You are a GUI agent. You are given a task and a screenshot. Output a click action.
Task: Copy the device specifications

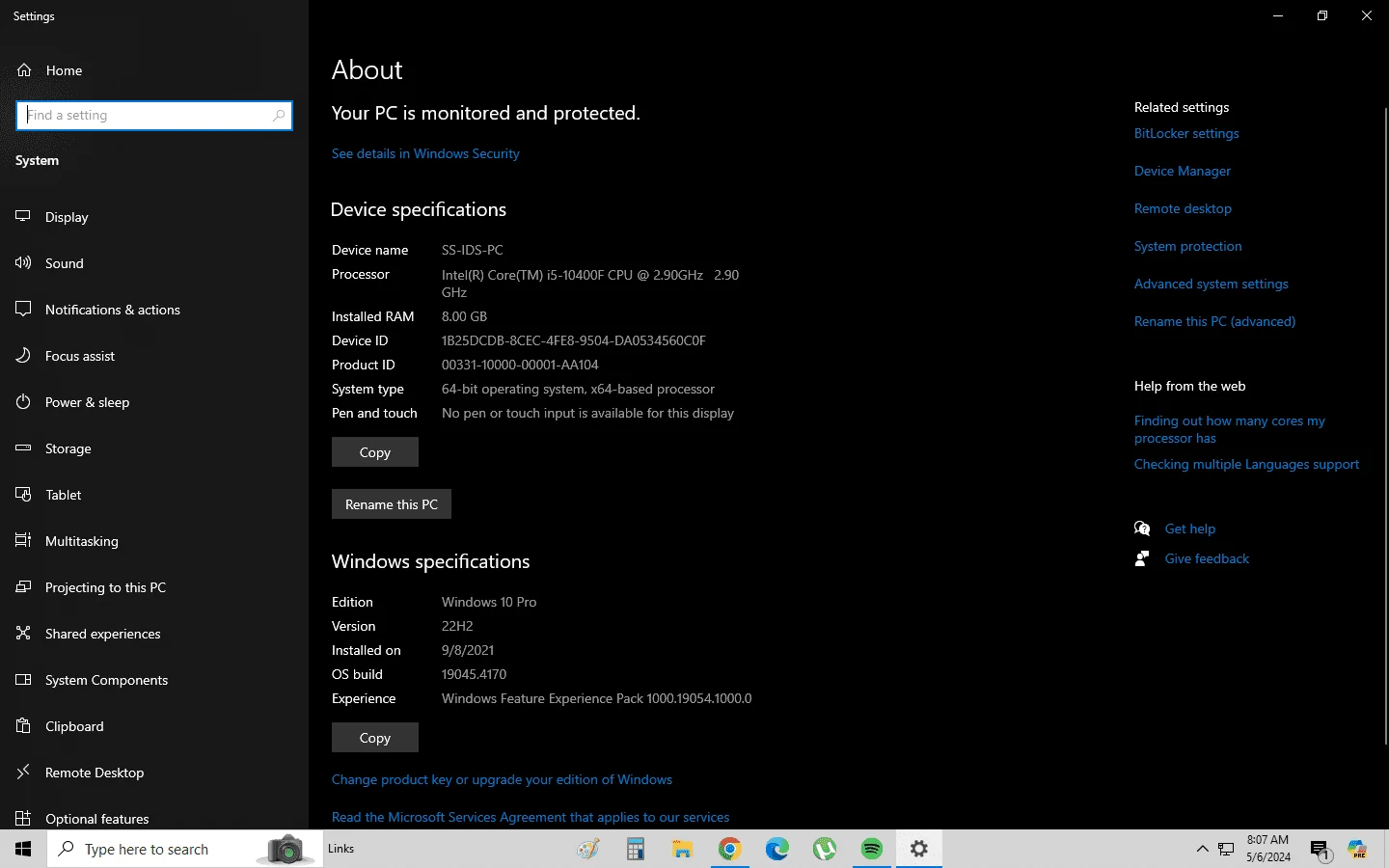click(x=375, y=452)
